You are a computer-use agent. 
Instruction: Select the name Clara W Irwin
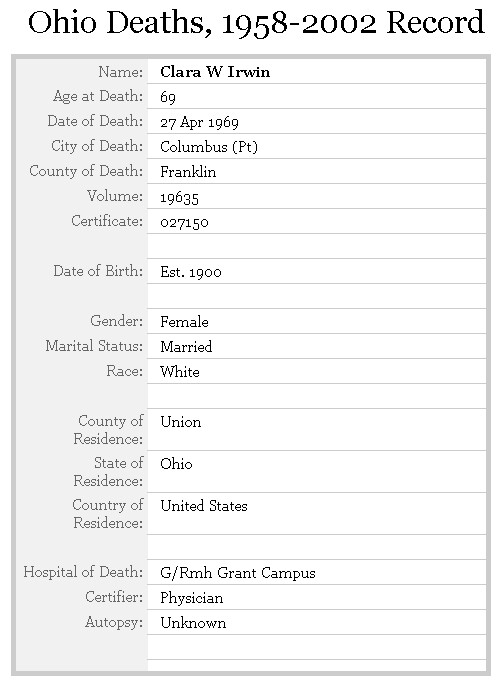coord(215,72)
